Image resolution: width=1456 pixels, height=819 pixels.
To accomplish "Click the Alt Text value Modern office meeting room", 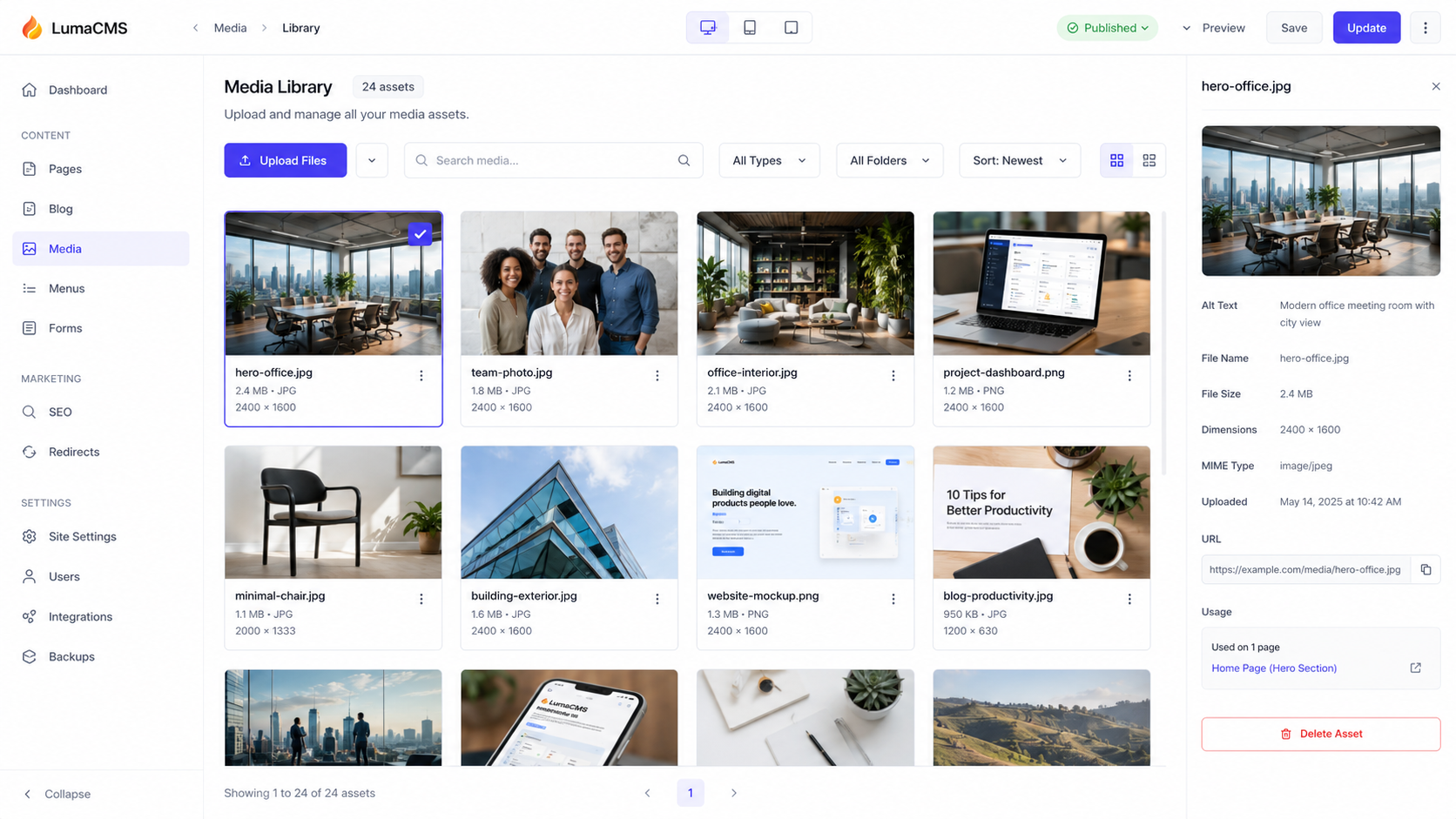I will pos(1357,314).
